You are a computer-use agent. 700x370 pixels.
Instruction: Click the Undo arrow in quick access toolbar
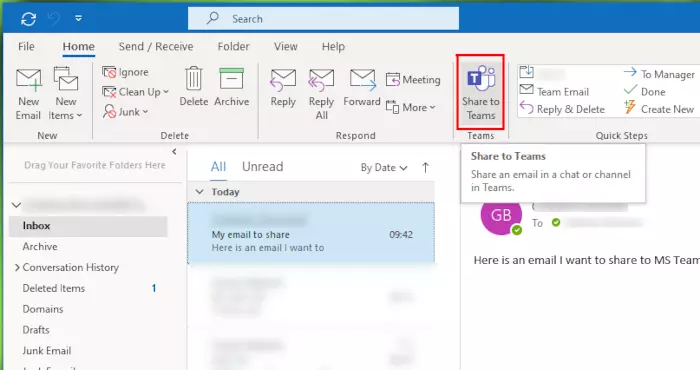tap(54, 19)
